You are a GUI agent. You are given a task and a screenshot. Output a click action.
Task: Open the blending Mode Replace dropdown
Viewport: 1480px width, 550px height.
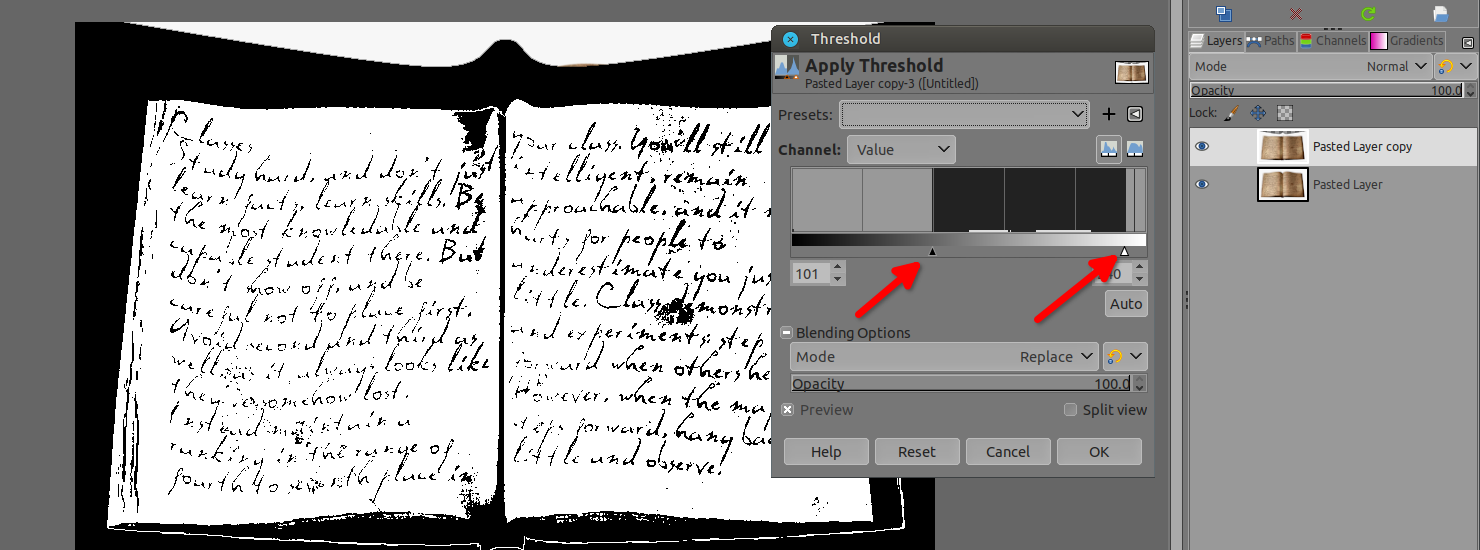pyautogui.click(x=945, y=356)
